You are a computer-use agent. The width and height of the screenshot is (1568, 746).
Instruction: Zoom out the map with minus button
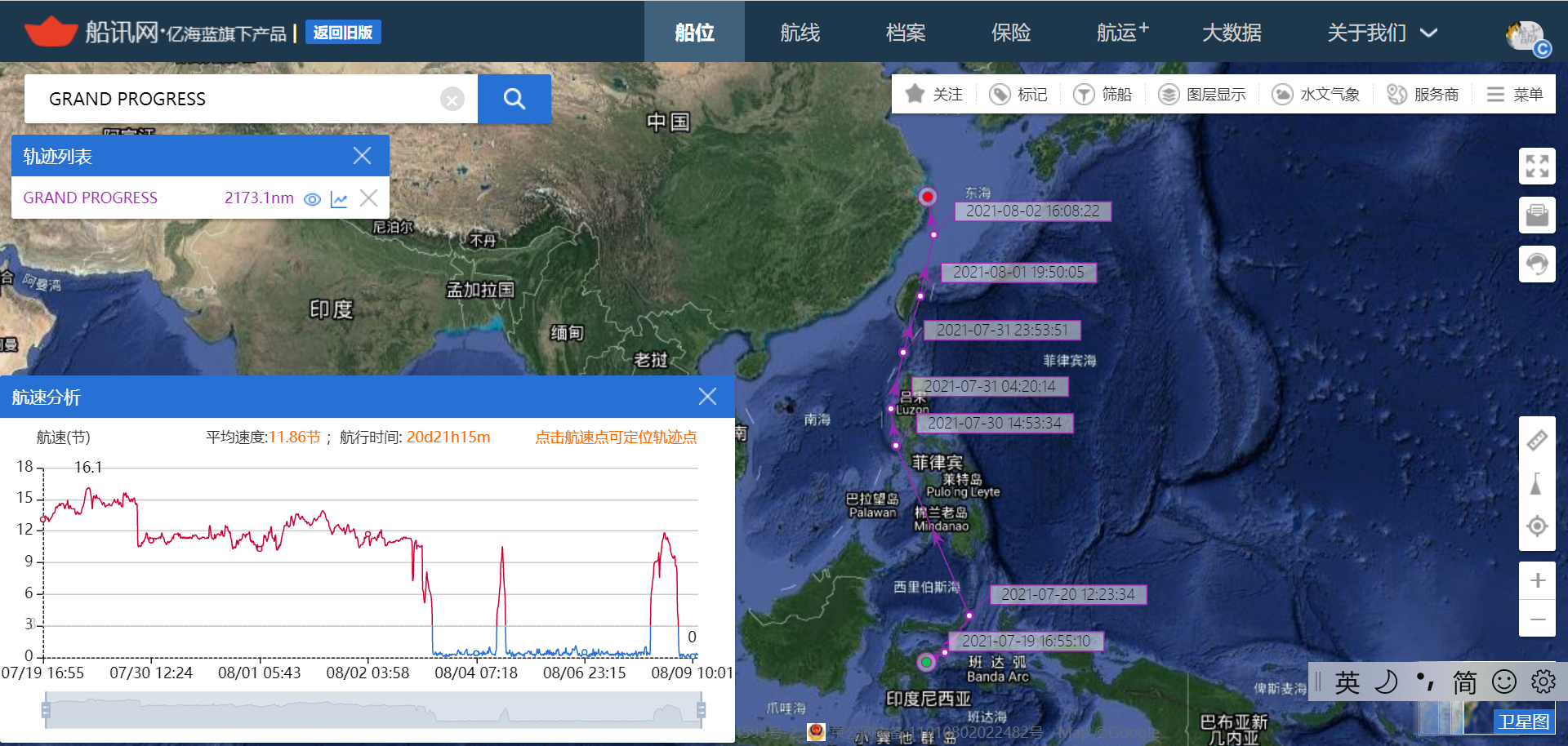[x=1537, y=619]
